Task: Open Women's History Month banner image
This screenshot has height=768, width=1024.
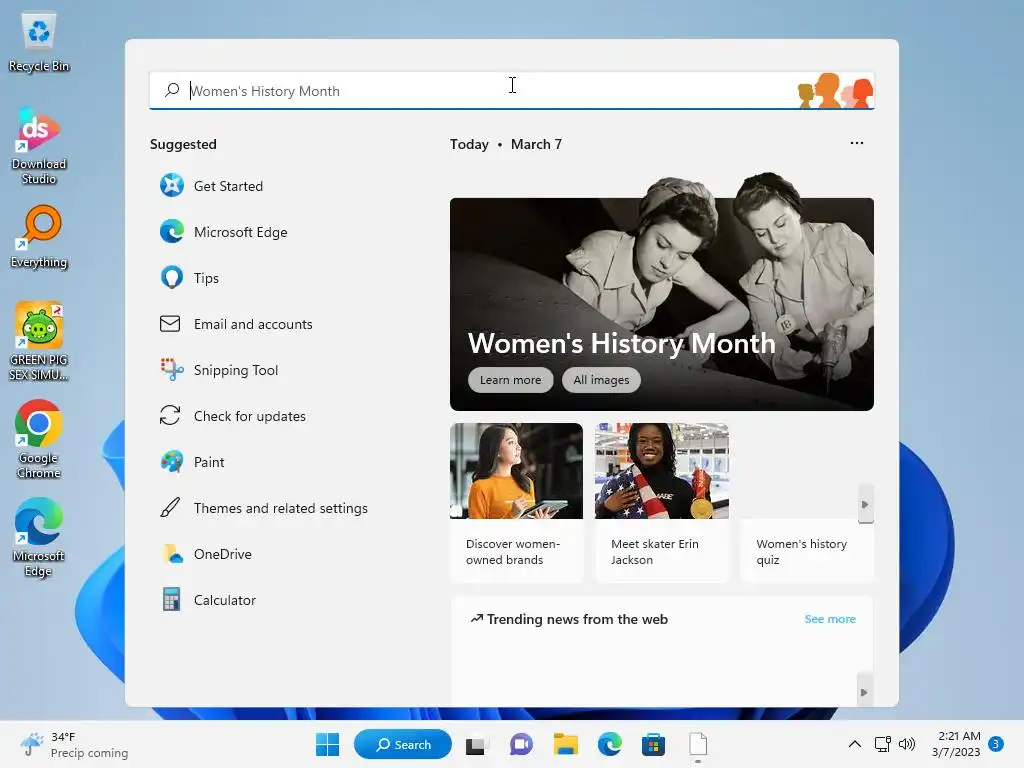Action: tap(662, 291)
